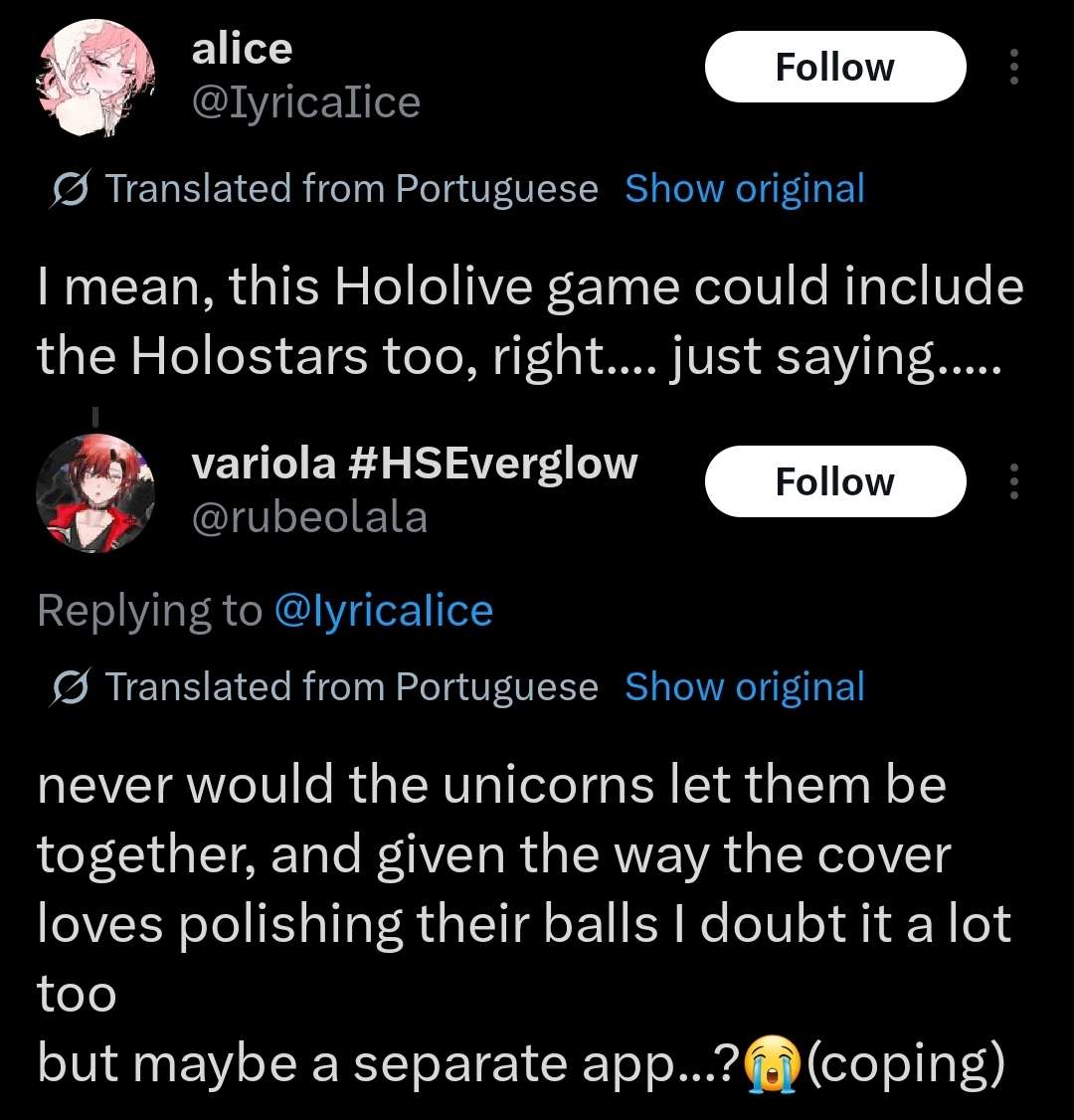Click "Translated from Portuguese" label on alice's tweet

(352, 189)
